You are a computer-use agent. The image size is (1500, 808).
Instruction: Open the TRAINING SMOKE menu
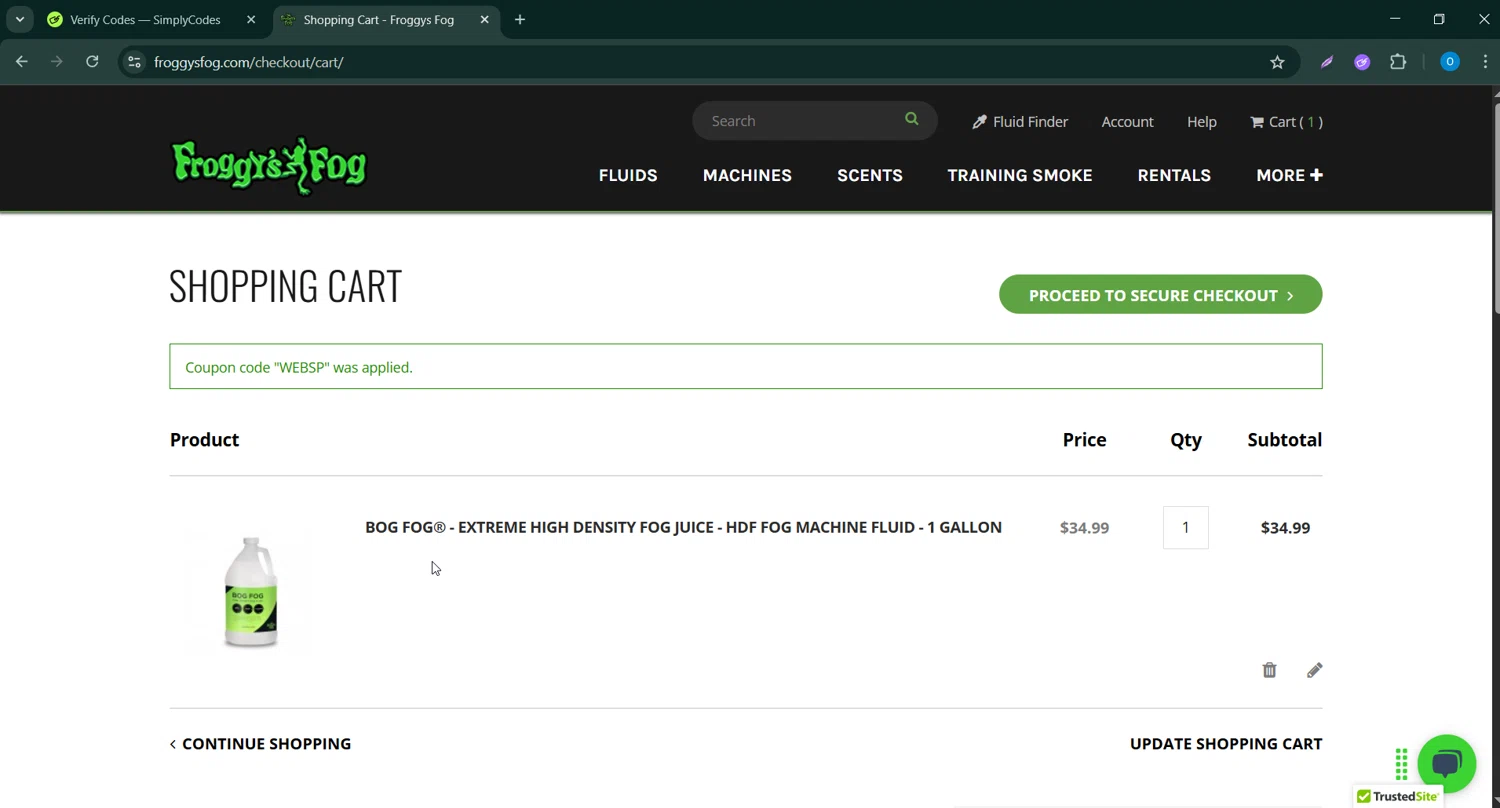[x=1020, y=175]
